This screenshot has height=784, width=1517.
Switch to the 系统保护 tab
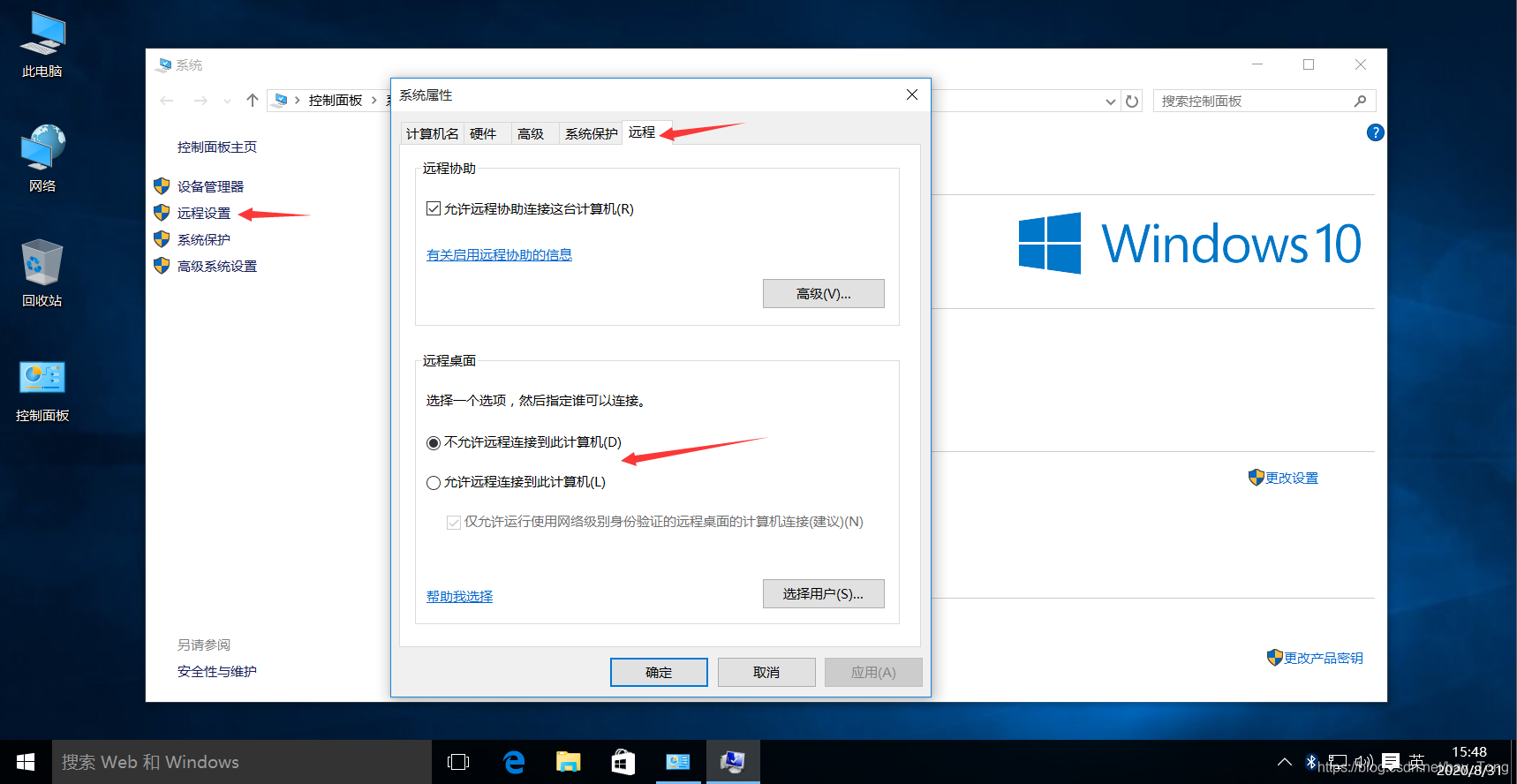591,133
